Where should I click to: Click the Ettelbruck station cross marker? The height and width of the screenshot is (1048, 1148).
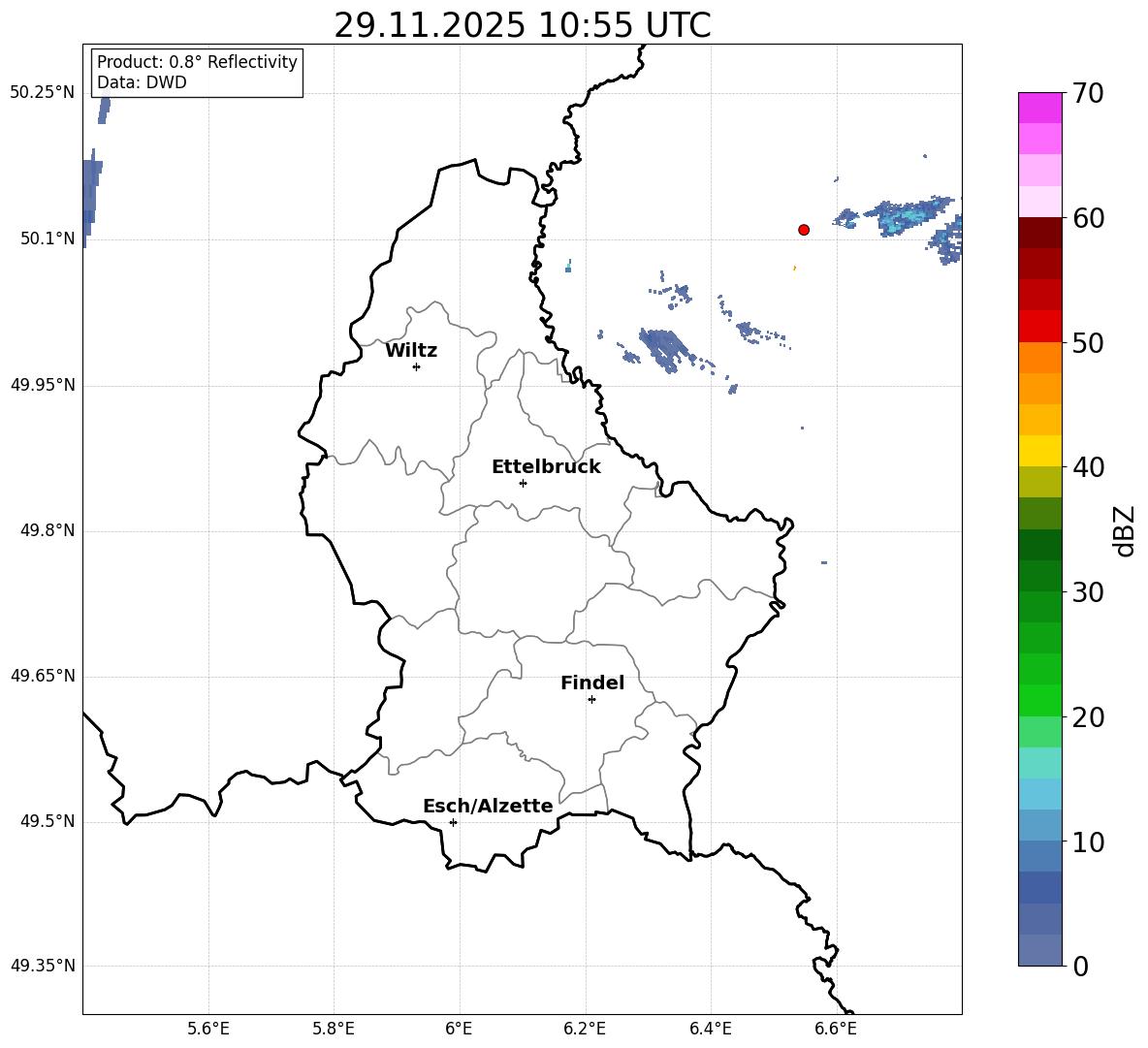tap(523, 483)
